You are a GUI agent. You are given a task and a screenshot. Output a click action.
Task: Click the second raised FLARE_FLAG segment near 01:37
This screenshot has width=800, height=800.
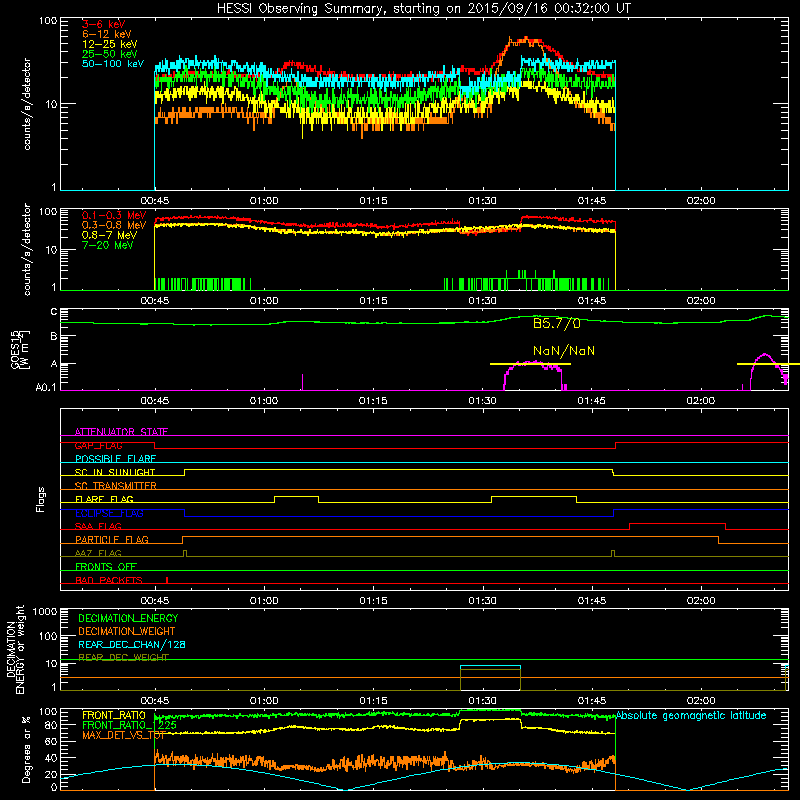click(x=534, y=496)
